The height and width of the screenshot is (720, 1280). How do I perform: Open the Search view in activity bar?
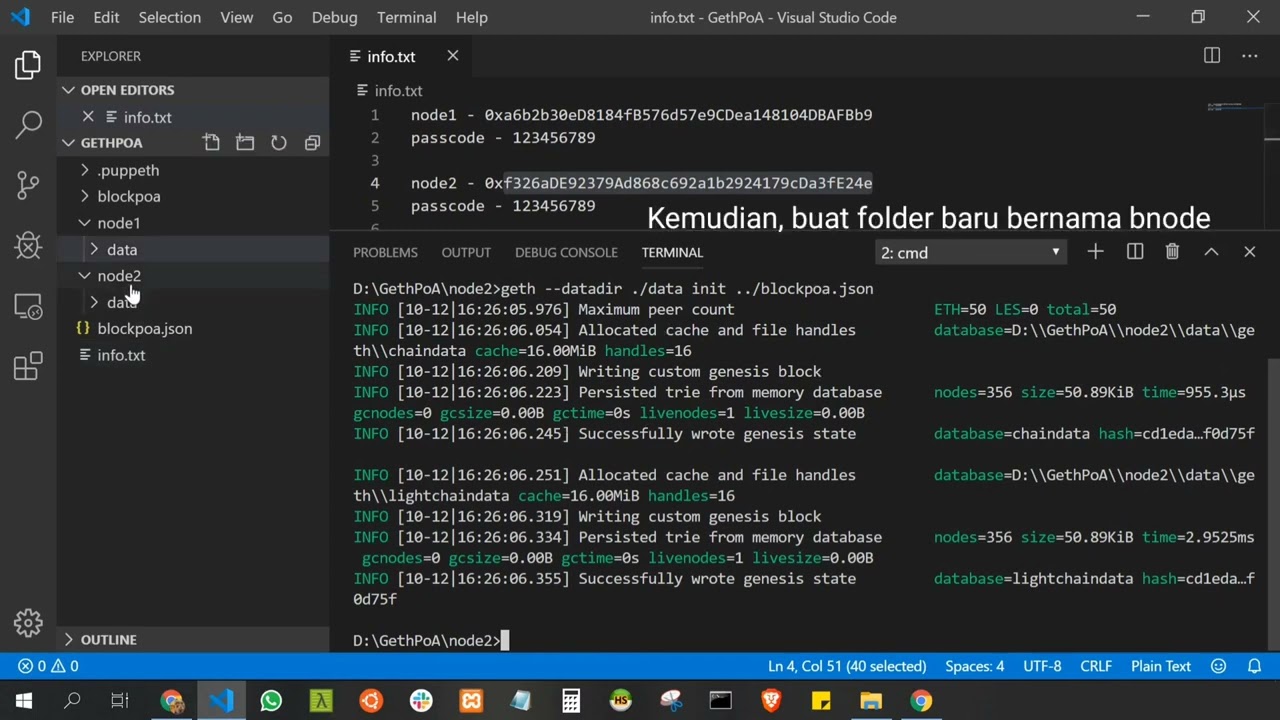point(28,125)
